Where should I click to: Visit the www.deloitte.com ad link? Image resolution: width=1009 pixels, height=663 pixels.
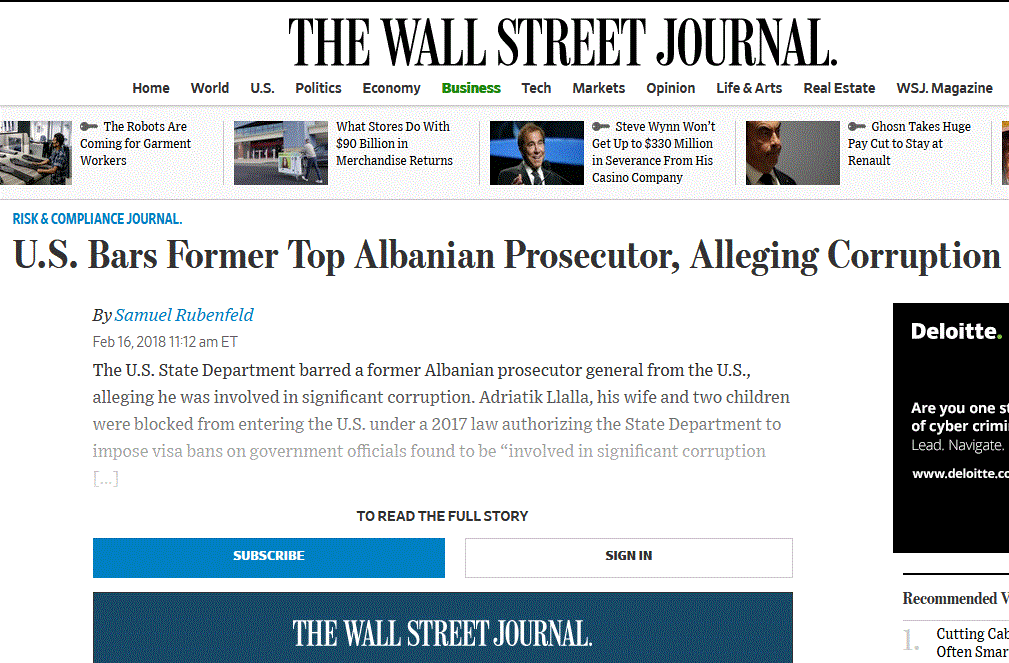click(960, 473)
